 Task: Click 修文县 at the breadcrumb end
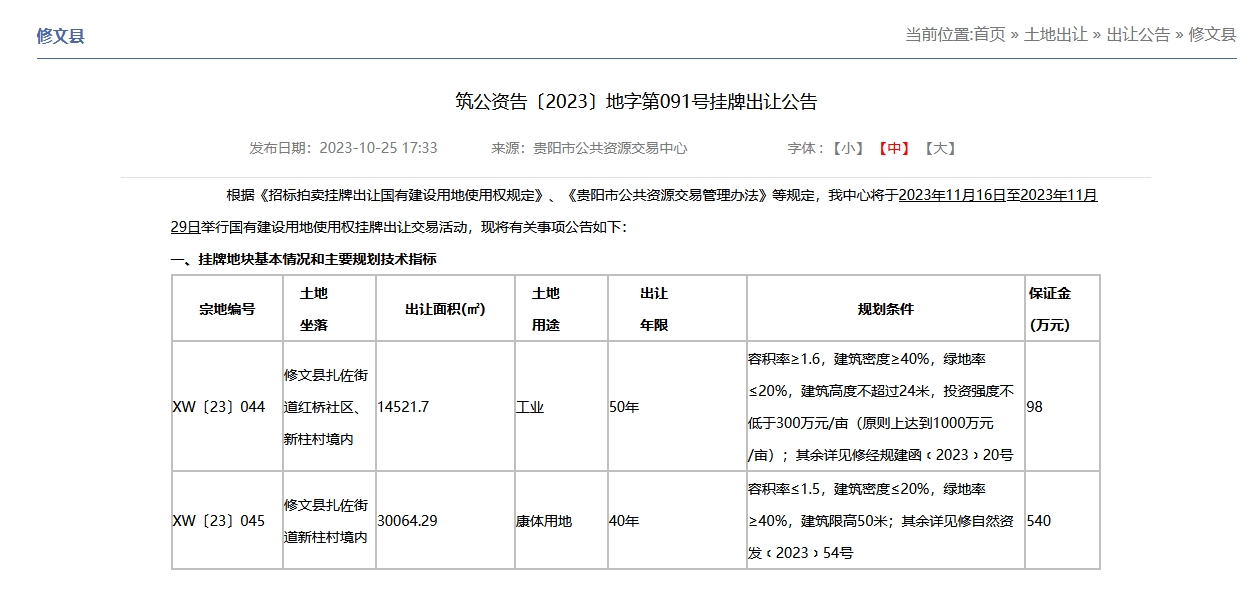pyautogui.click(x=1212, y=35)
